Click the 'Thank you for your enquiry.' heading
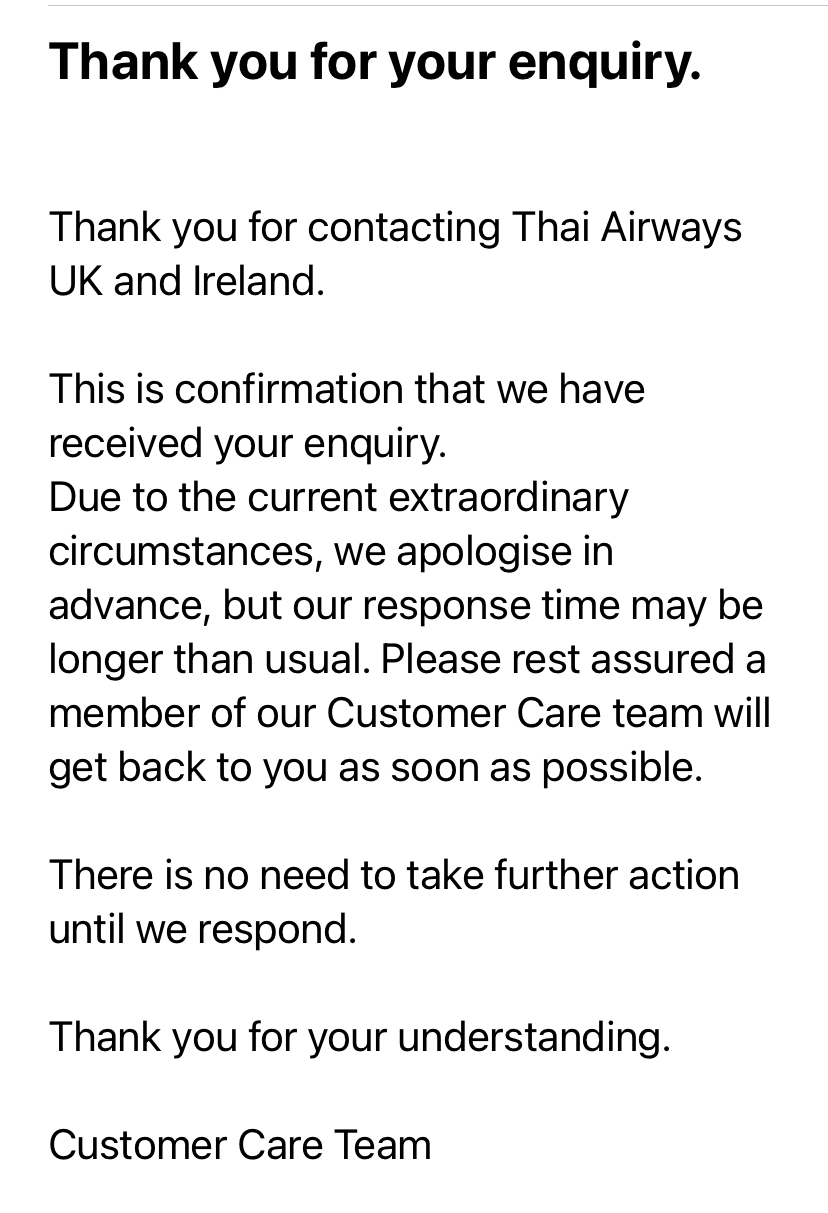Image resolution: width=828 pixels, height=1213 pixels. pos(375,63)
